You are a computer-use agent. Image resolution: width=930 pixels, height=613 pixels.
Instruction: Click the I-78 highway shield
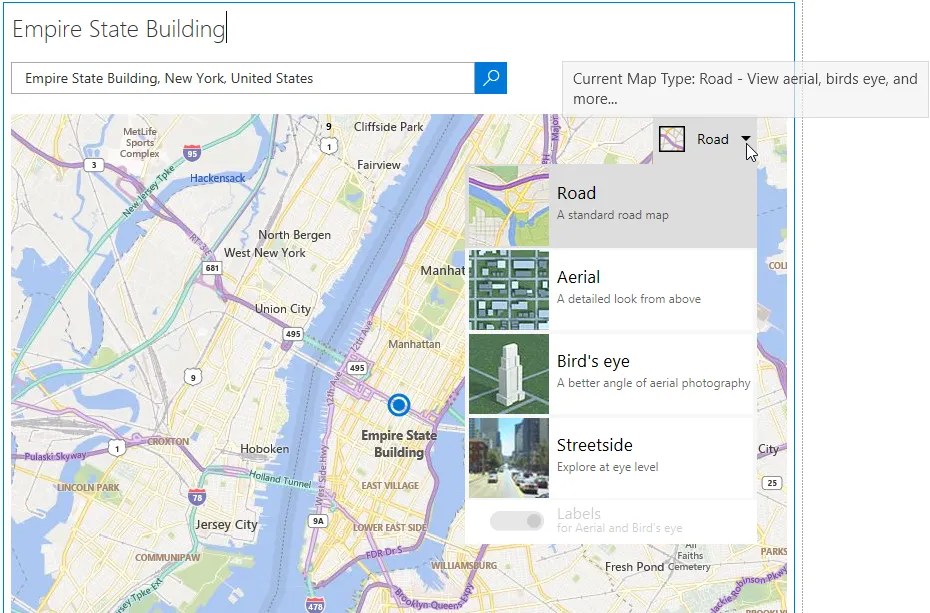coord(197,497)
